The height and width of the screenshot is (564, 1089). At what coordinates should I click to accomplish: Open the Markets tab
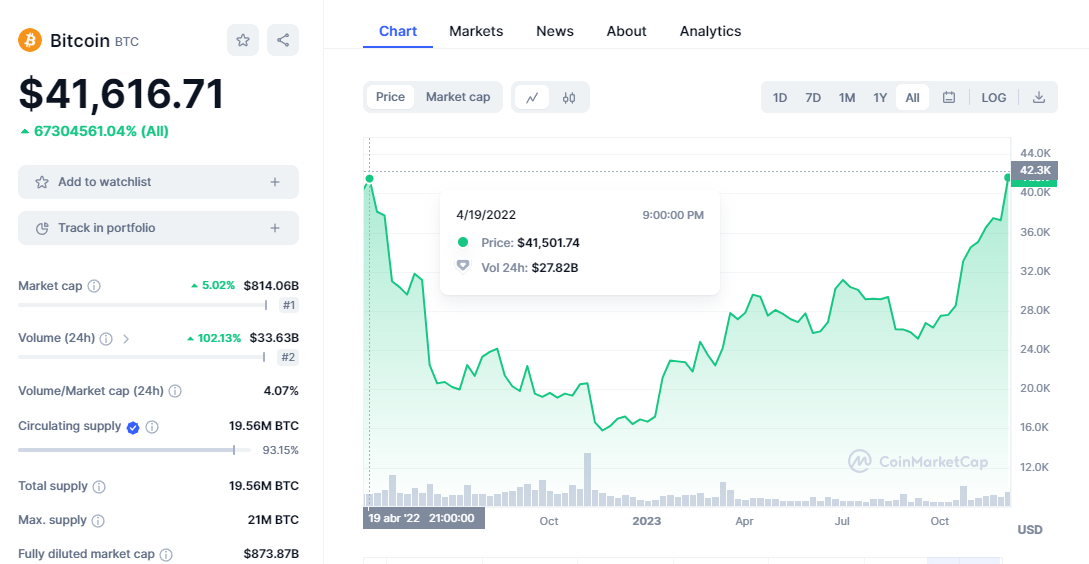(476, 31)
